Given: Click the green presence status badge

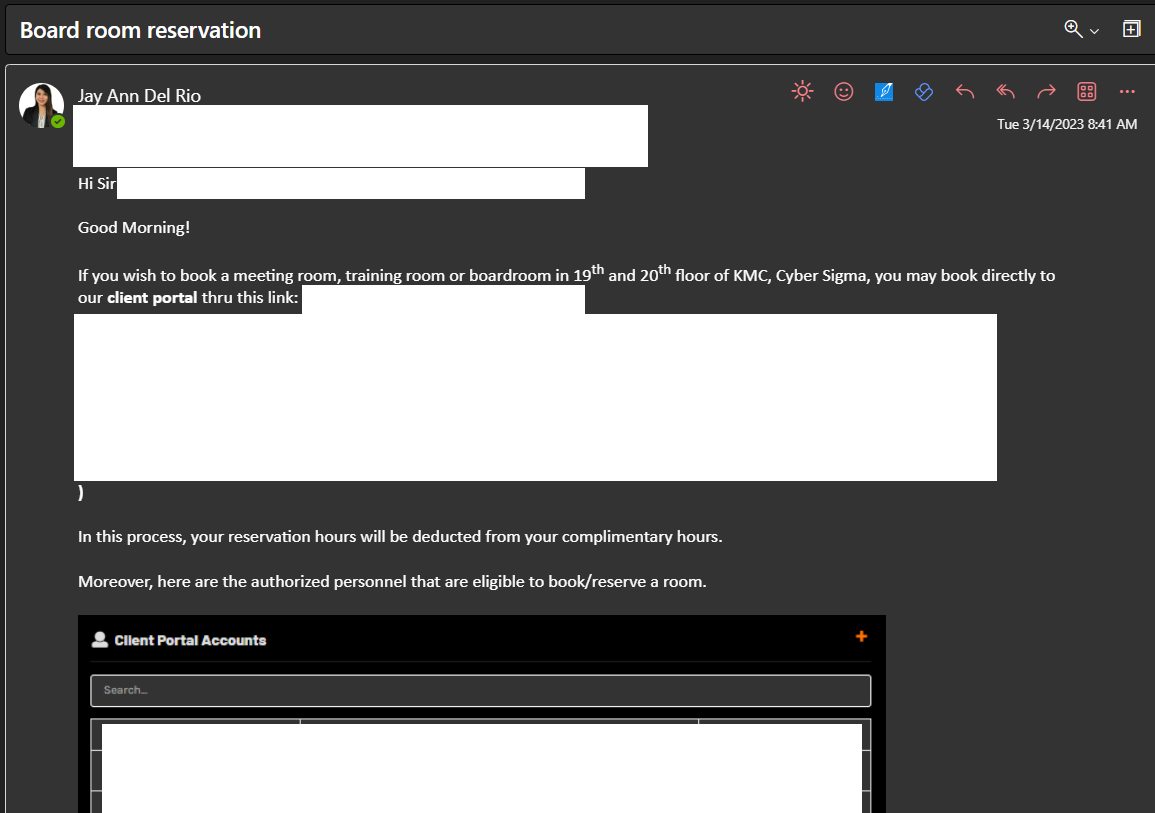Looking at the screenshot, I should (x=58, y=122).
